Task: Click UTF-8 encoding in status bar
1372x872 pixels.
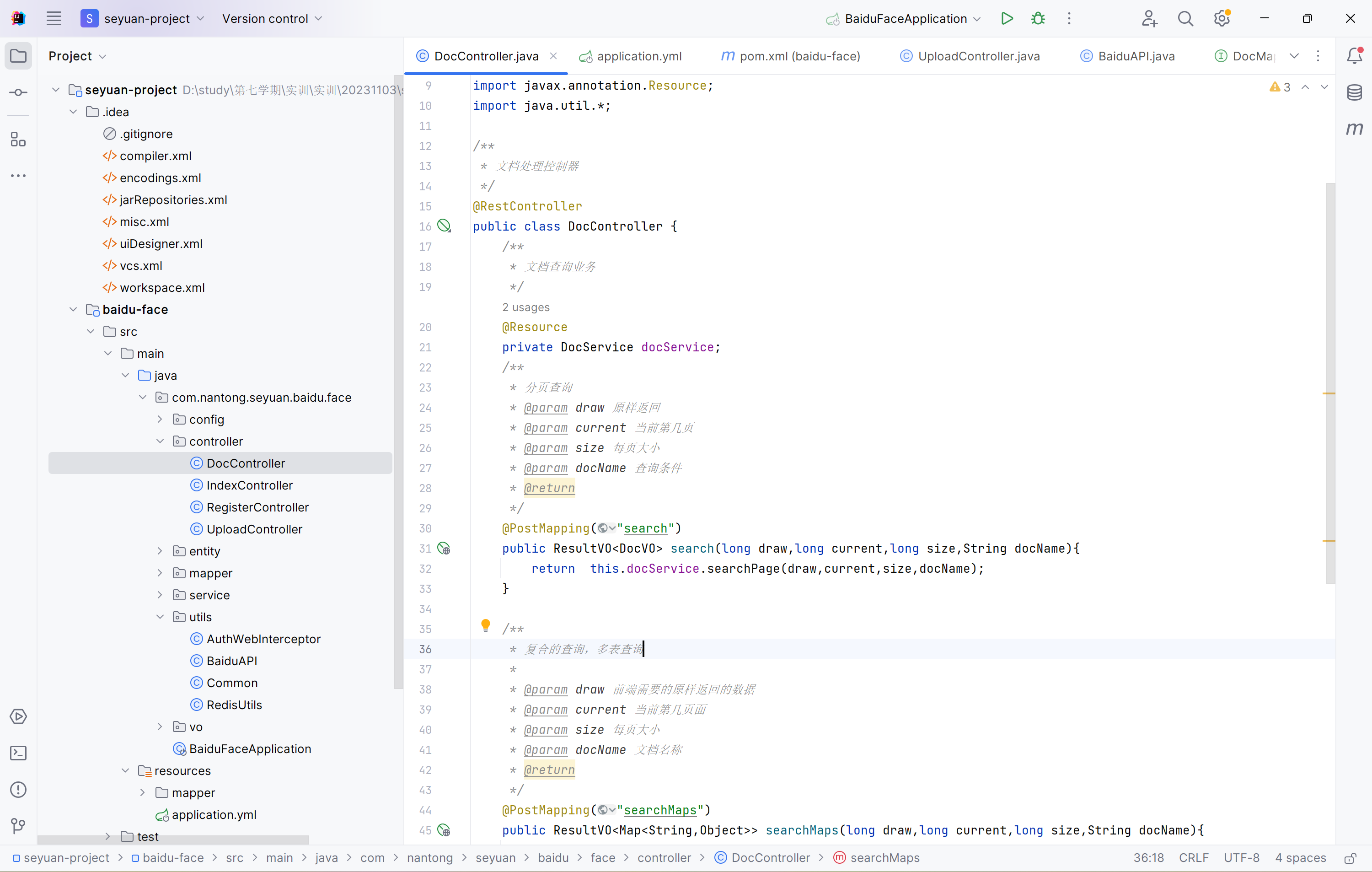Action: click(1242, 858)
